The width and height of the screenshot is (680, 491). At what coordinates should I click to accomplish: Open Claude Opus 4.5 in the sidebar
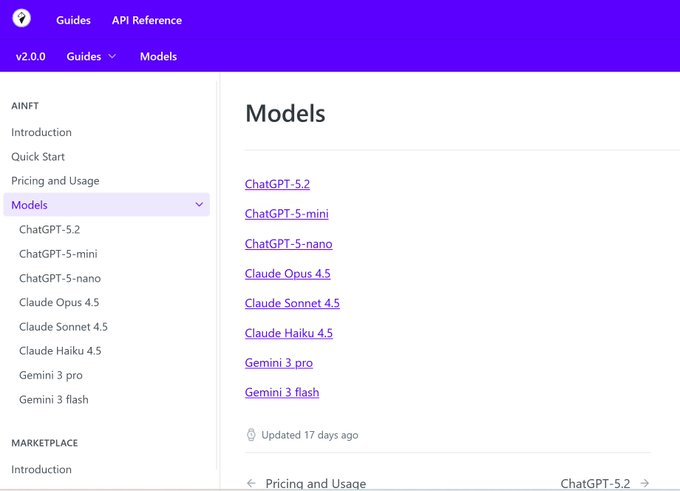pyautogui.click(x=59, y=302)
